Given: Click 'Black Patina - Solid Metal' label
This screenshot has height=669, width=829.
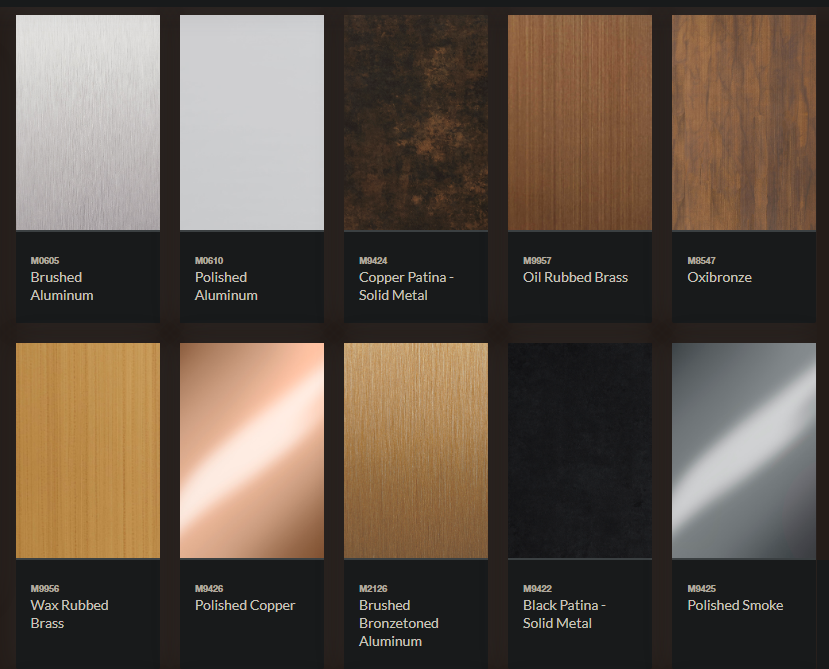Looking at the screenshot, I should pyautogui.click(x=564, y=614).
